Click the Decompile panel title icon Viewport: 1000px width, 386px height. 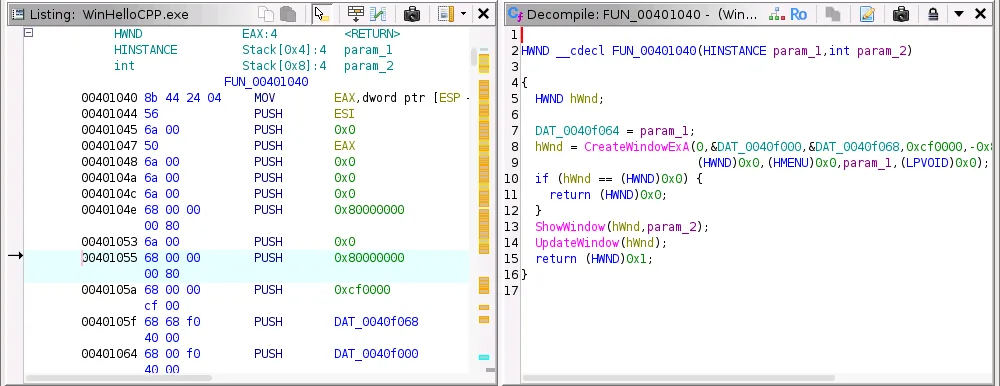pyautogui.click(x=515, y=14)
